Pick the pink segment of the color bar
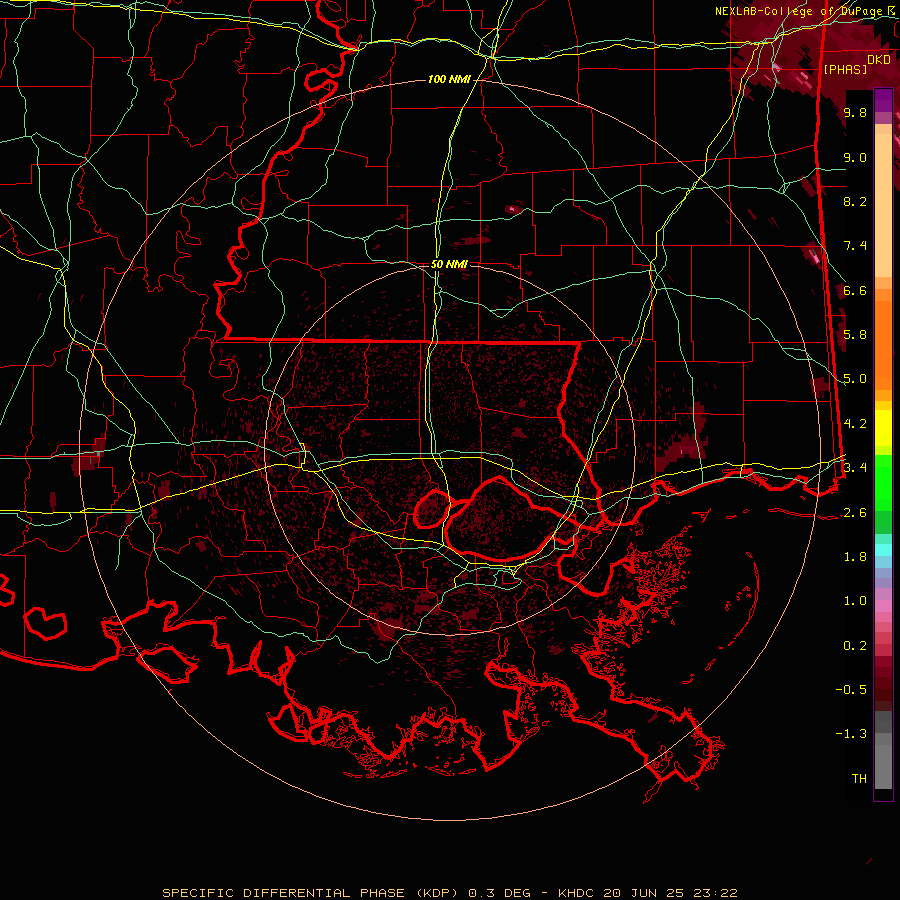 883,606
